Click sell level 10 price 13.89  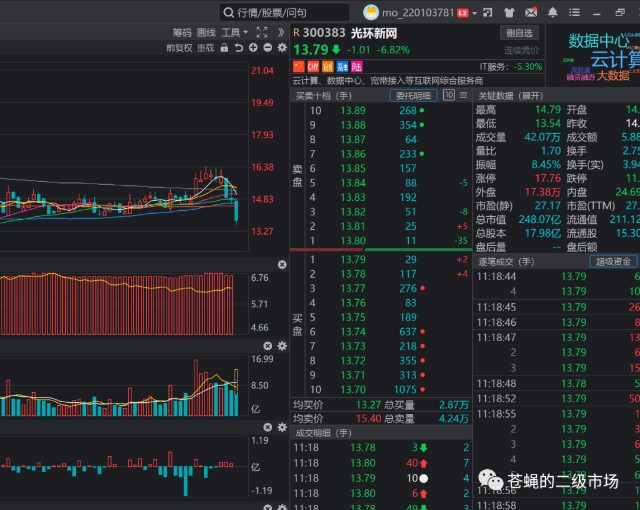[x=353, y=111]
